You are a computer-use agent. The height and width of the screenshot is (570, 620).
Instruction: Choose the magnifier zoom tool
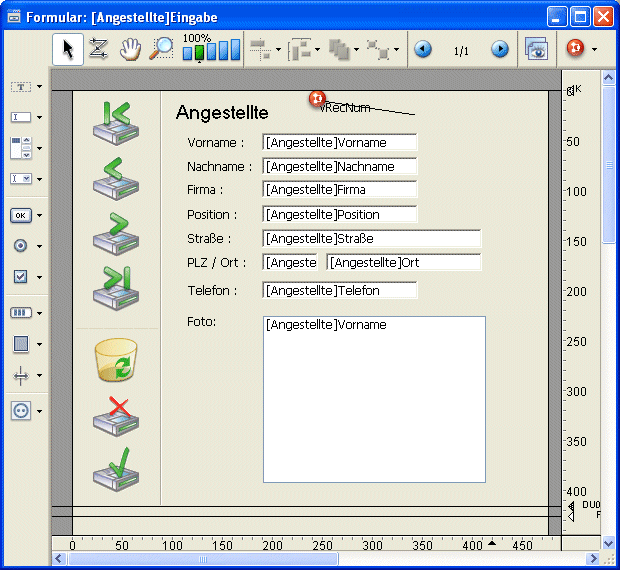click(x=161, y=49)
